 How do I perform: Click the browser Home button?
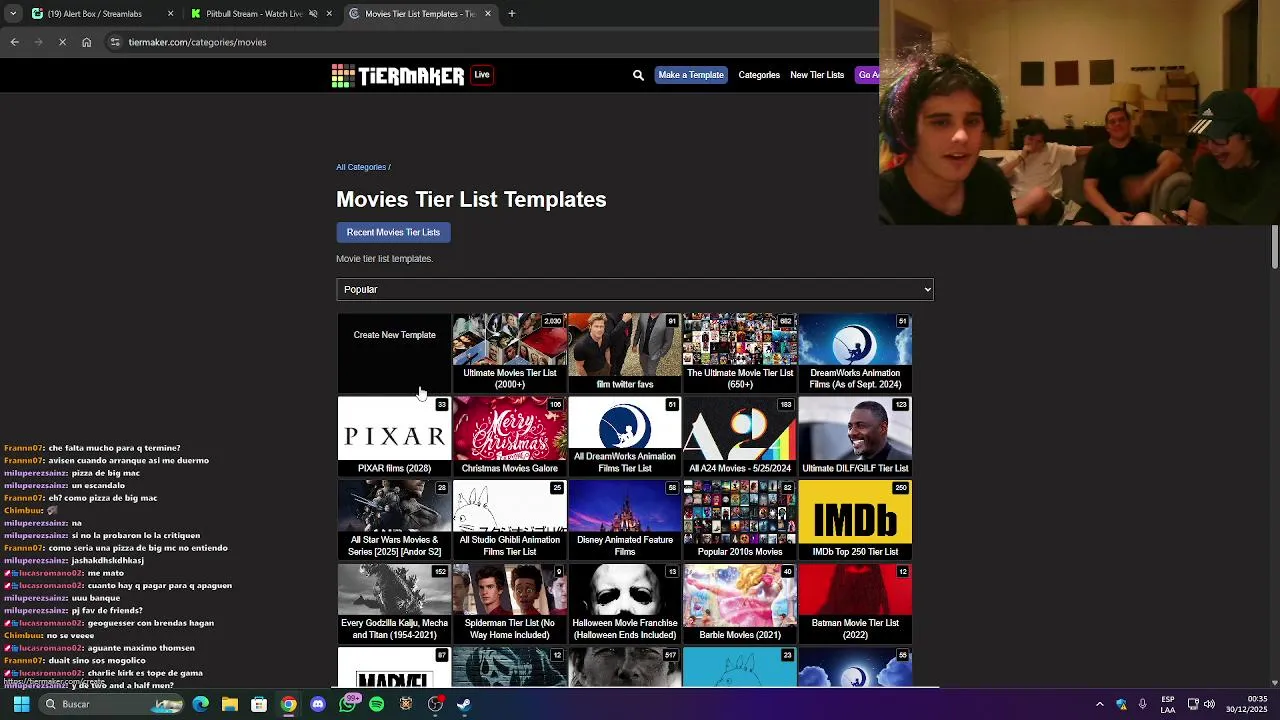coord(87,42)
